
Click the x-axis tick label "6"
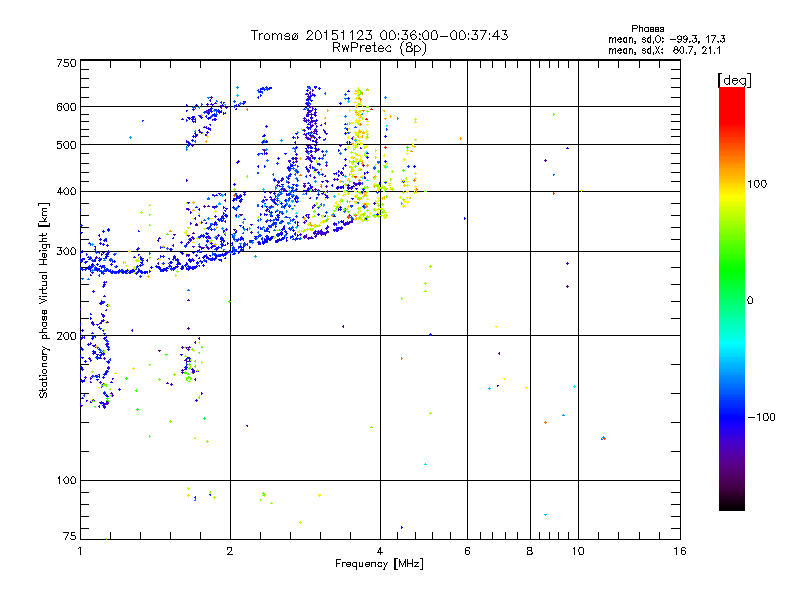(467, 551)
